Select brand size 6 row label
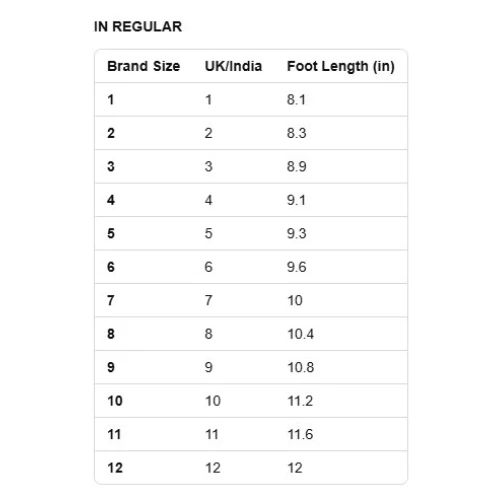The width and height of the screenshot is (500, 500). [x=111, y=267]
